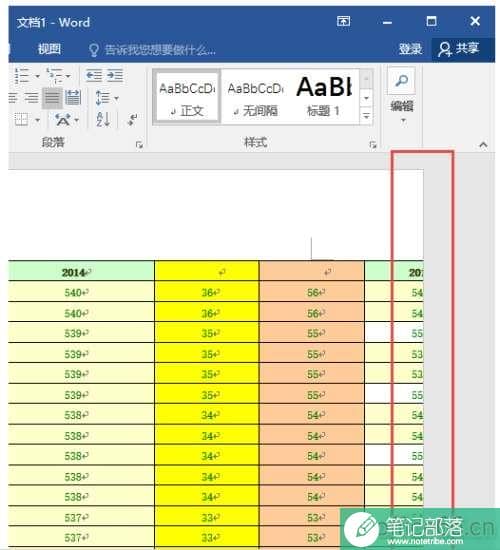Apply 正文 style
The height and width of the screenshot is (550, 500).
point(187,97)
